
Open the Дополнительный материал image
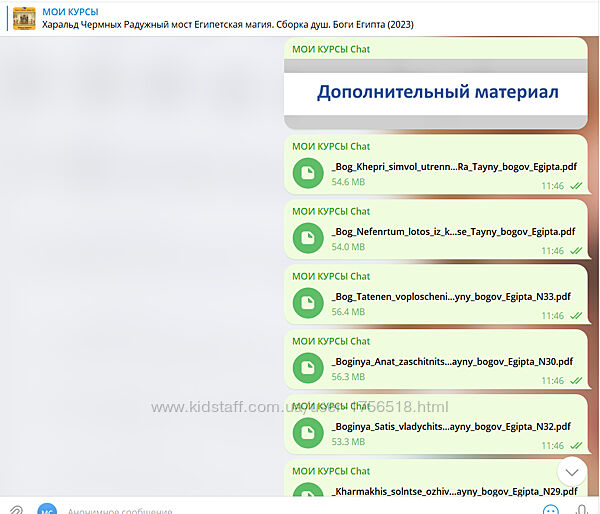pyautogui.click(x=436, y=92)
